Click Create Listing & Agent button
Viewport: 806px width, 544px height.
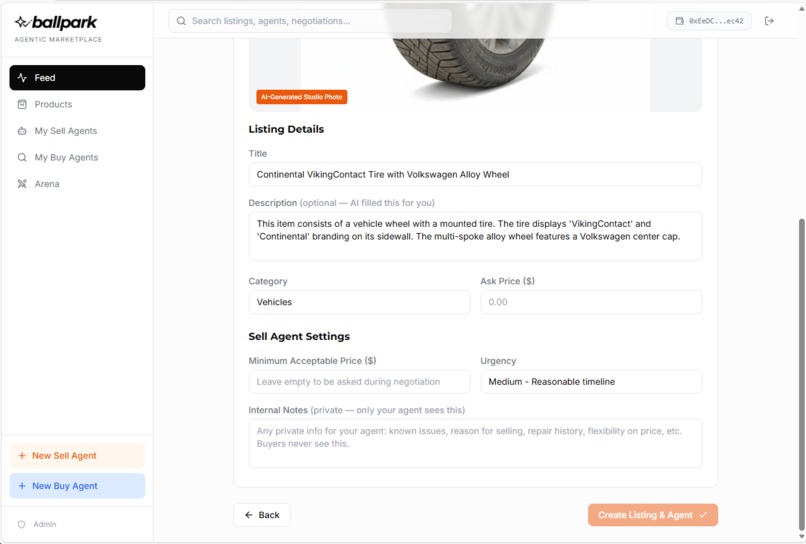pos(653,515)
